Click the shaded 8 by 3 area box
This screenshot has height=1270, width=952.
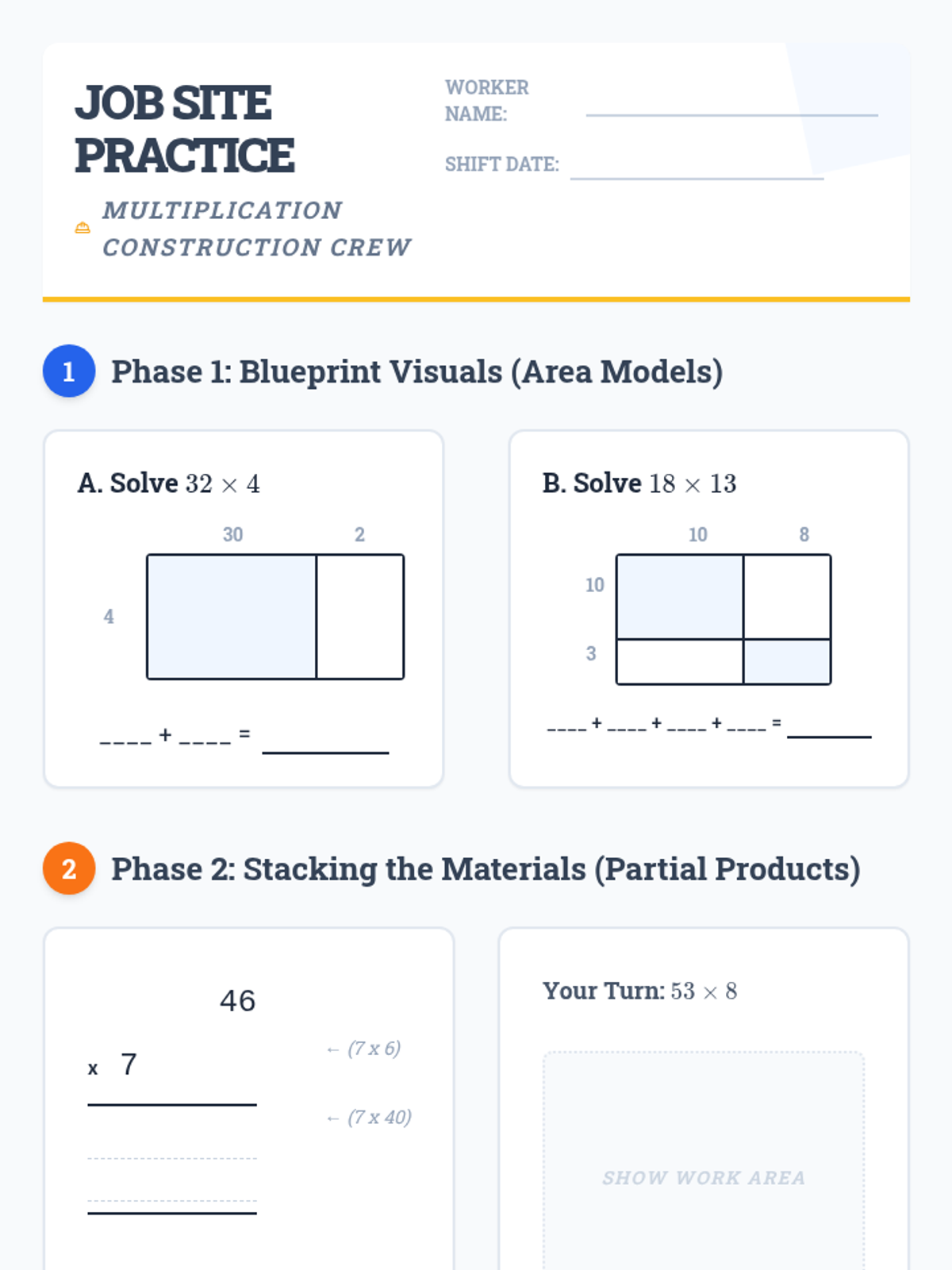click(x=787, y=661)
